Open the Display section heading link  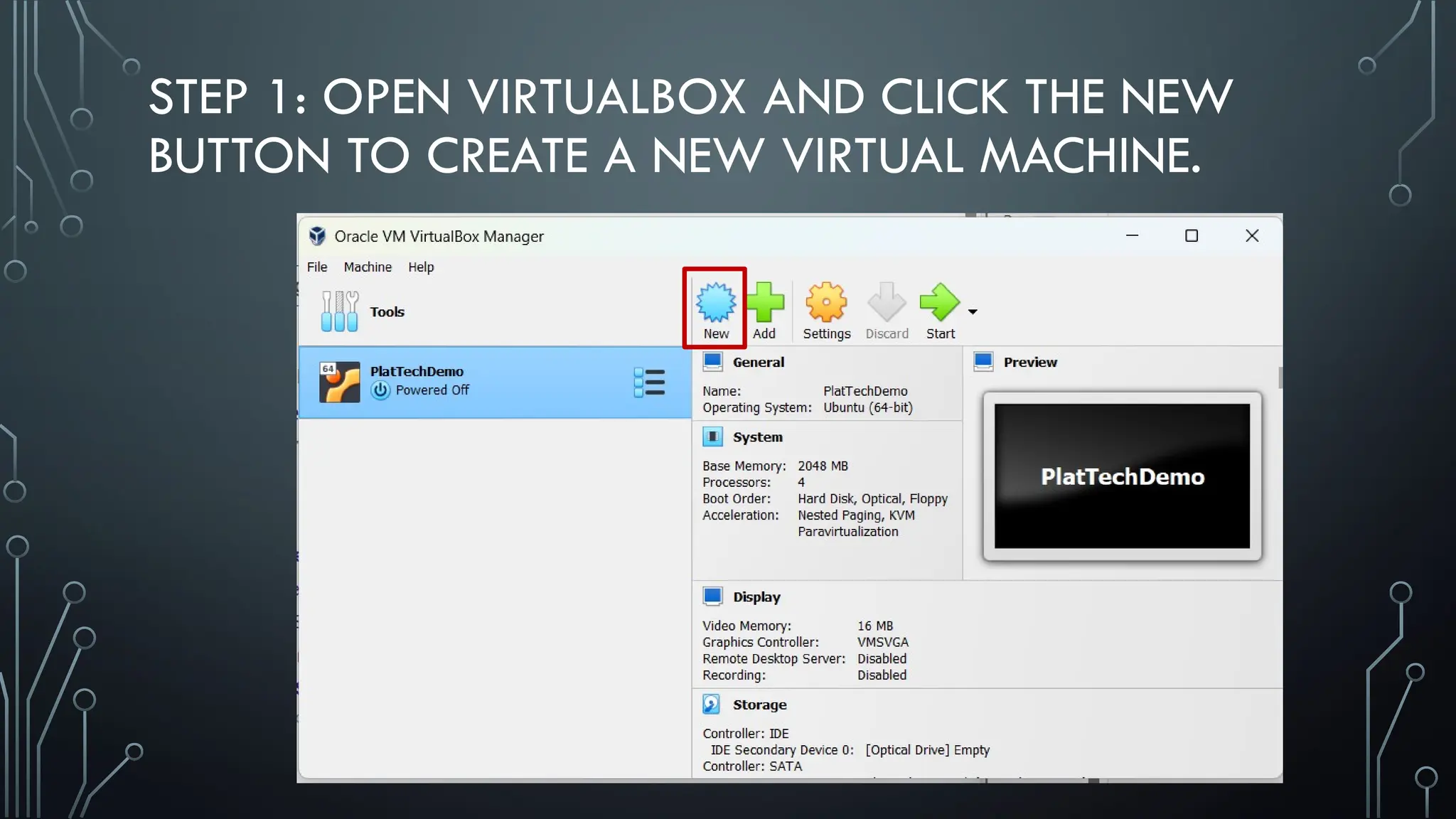756,597
